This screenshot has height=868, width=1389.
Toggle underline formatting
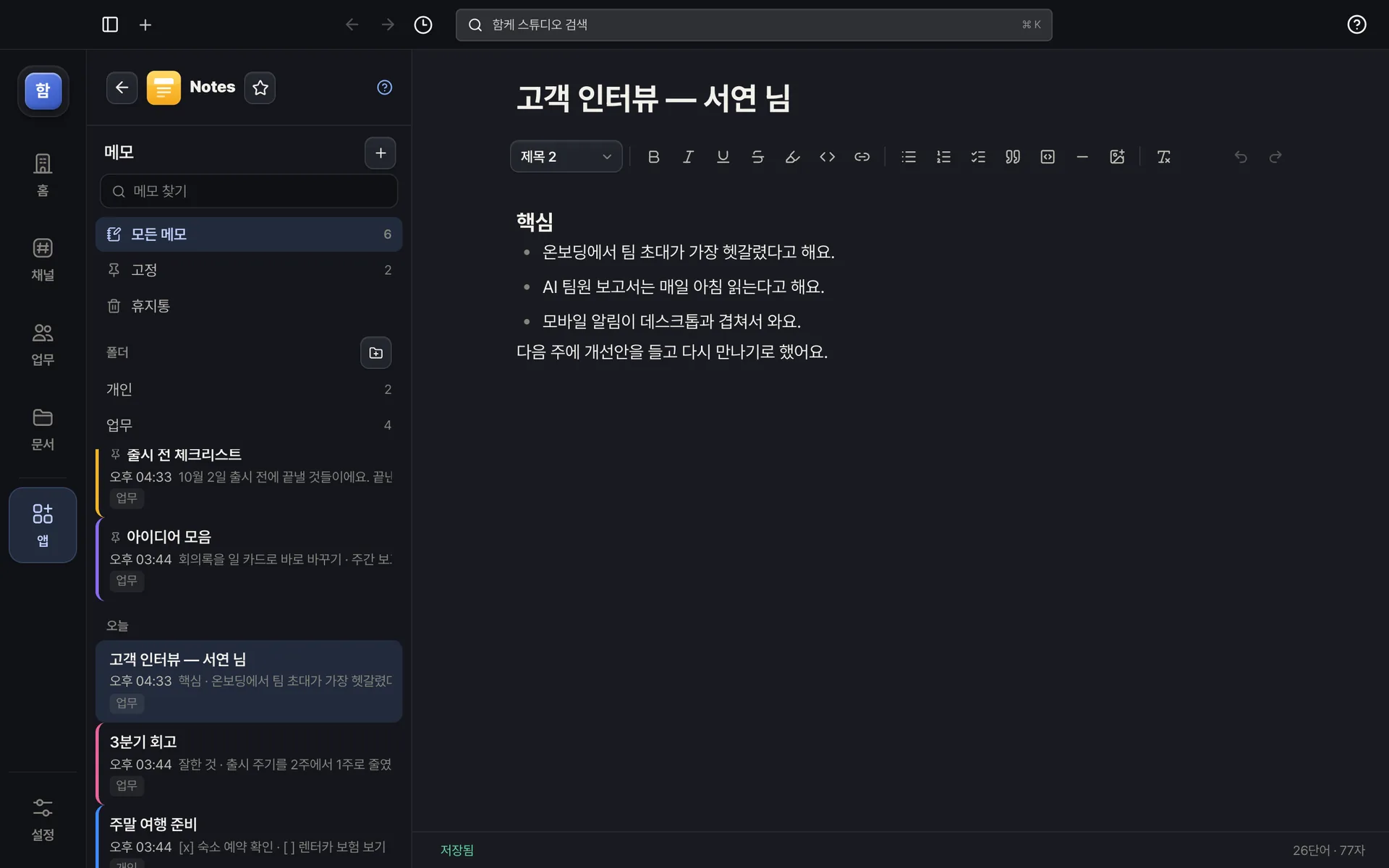(723, 156)
